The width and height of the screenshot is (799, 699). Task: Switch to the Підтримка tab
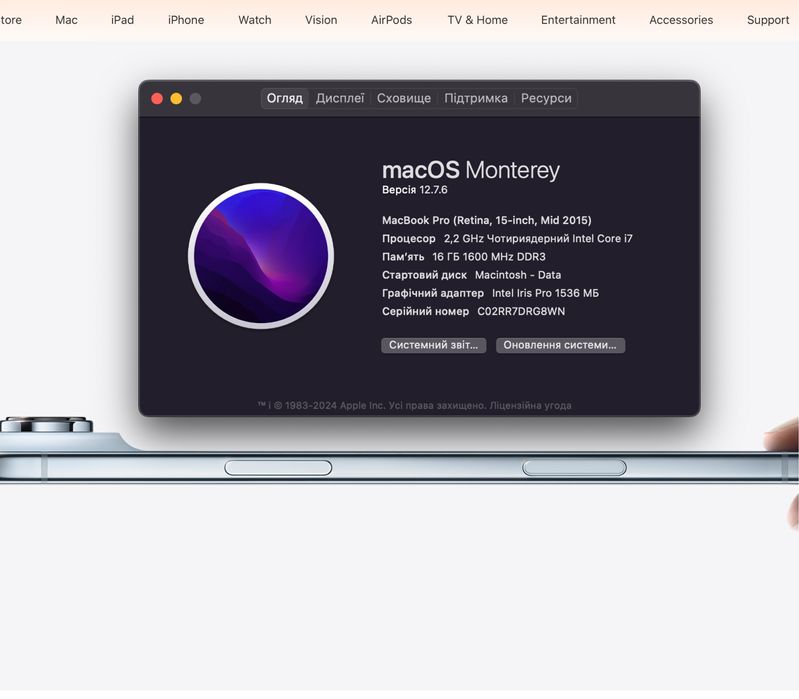(475, 98)
